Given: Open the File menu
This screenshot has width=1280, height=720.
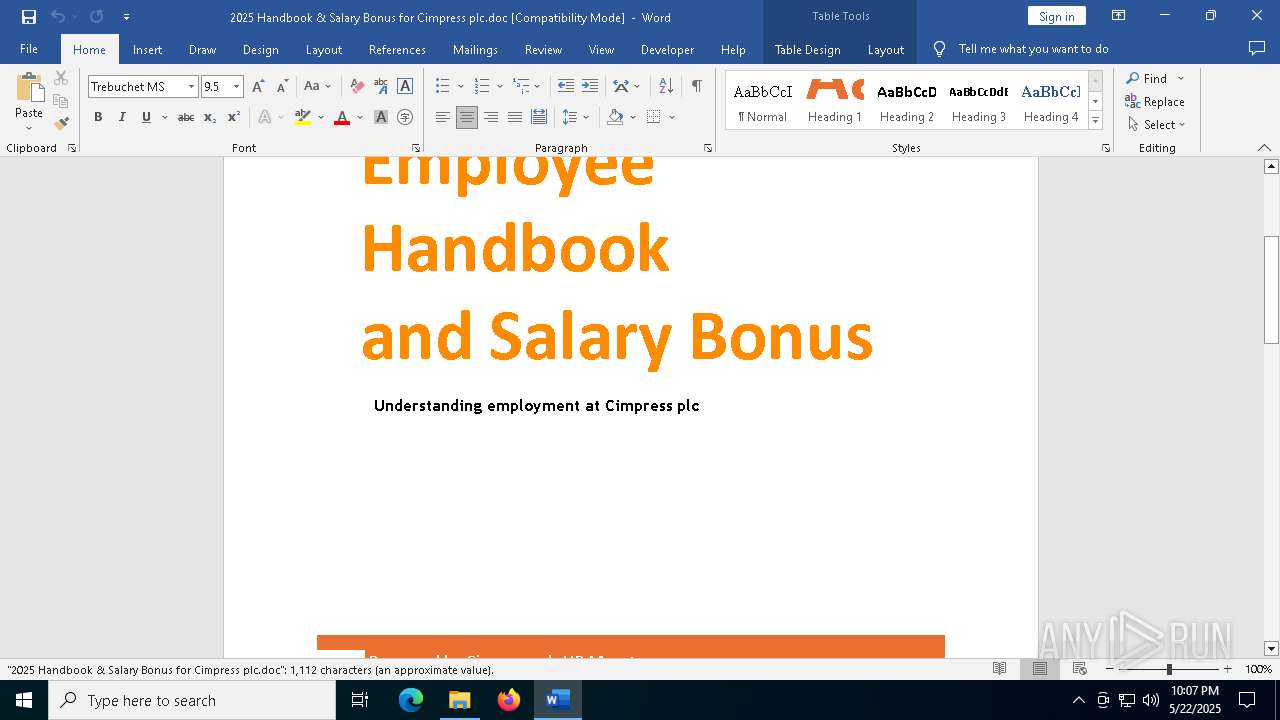Looking at the screenshot, I should (29, 49).
